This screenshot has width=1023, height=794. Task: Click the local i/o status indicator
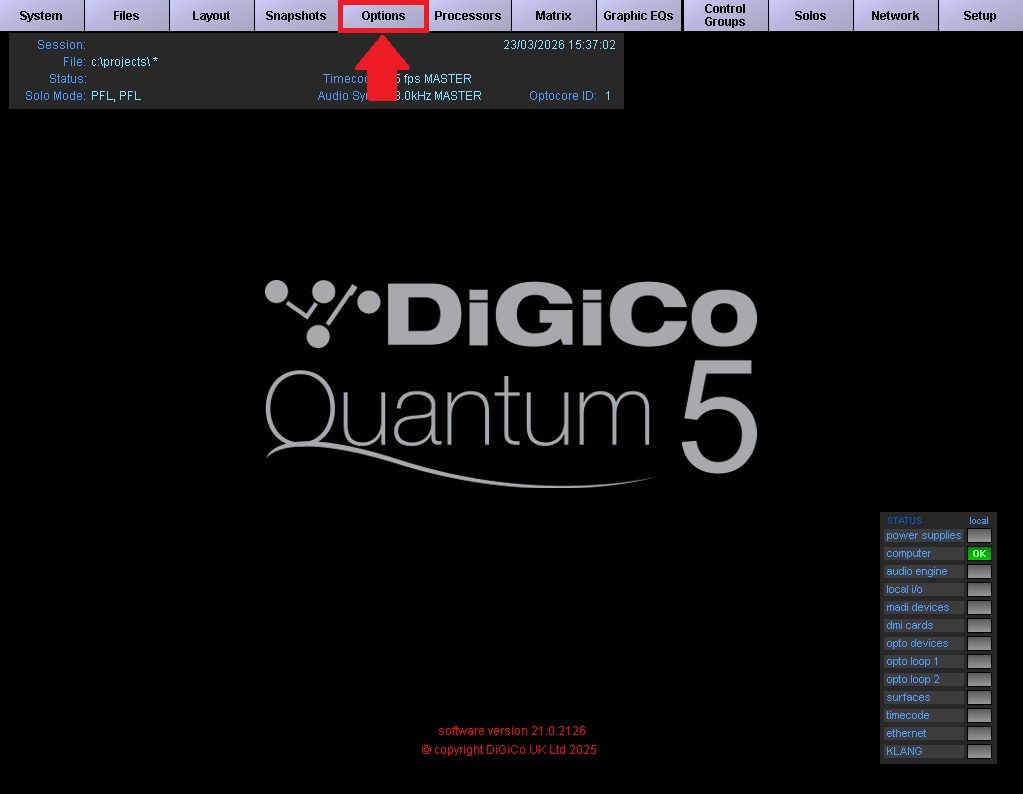coord(979,589)
